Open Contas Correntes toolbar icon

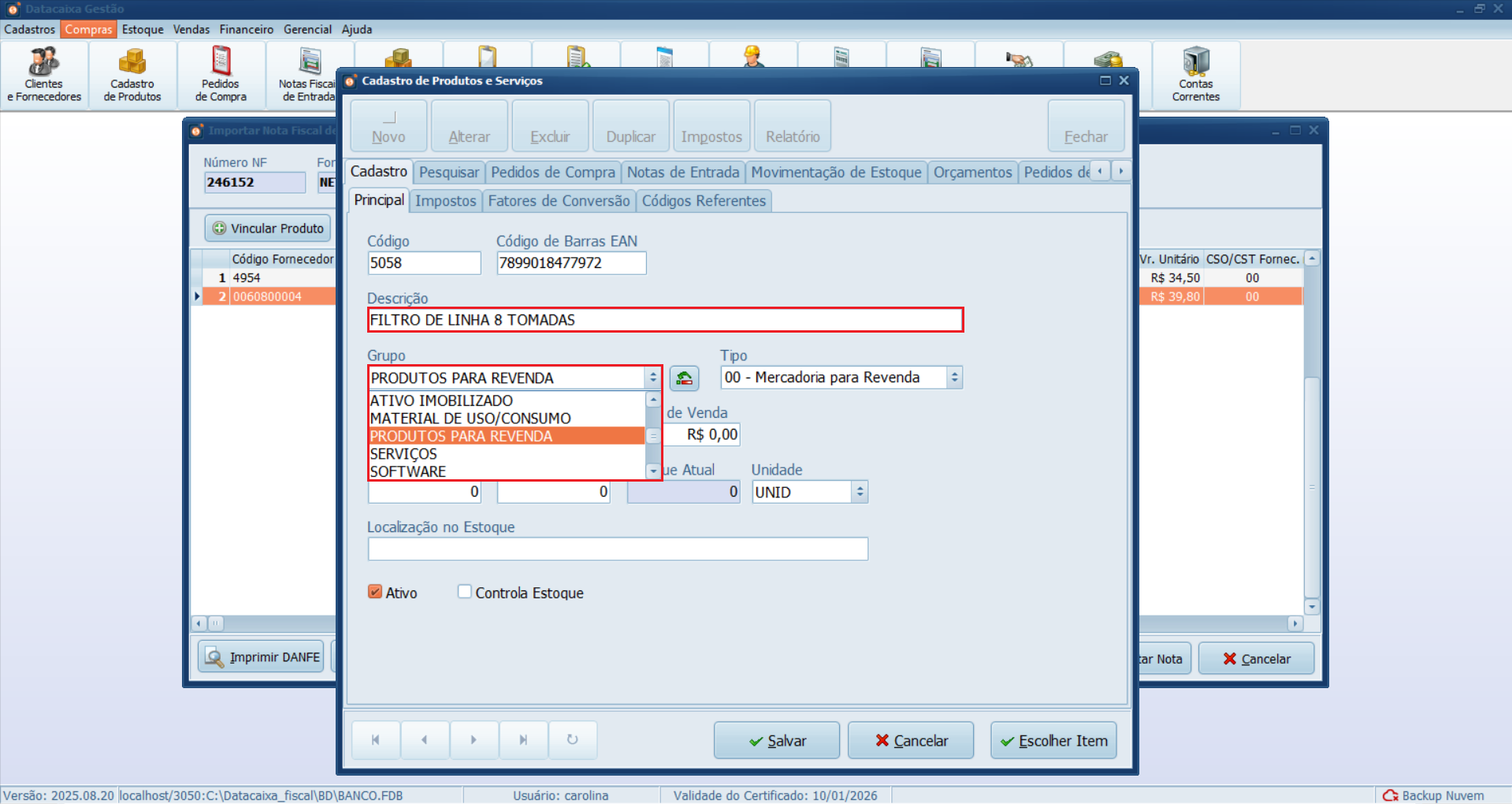tap(1195, 75)
